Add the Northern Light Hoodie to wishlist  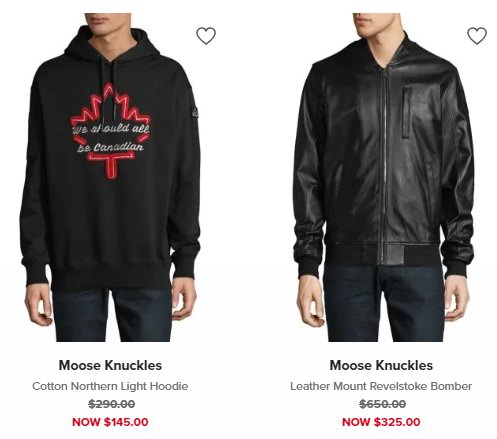[x=206, y=36]
